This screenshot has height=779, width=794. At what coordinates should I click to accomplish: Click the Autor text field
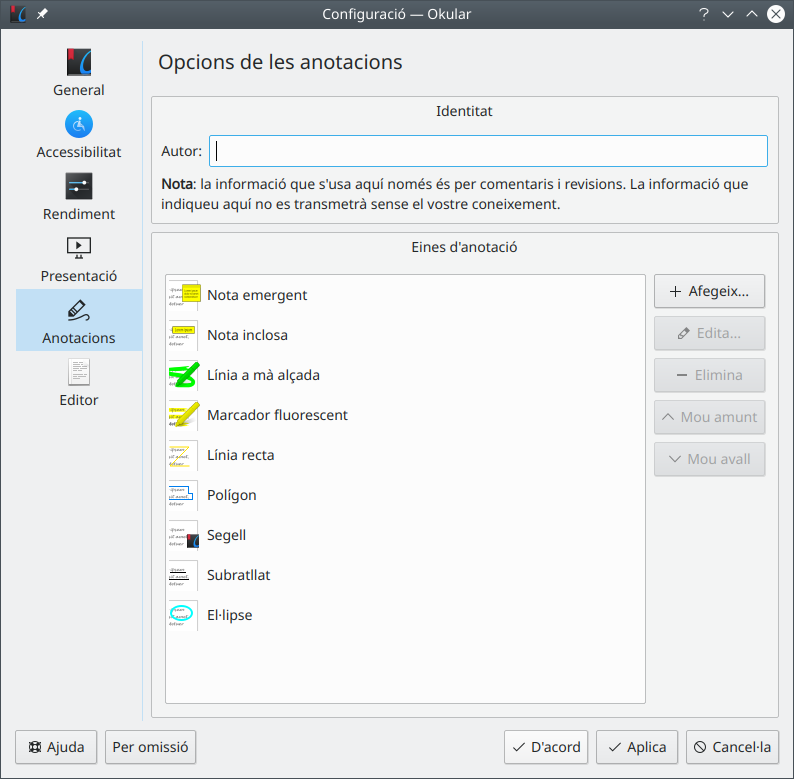[488, 151]
